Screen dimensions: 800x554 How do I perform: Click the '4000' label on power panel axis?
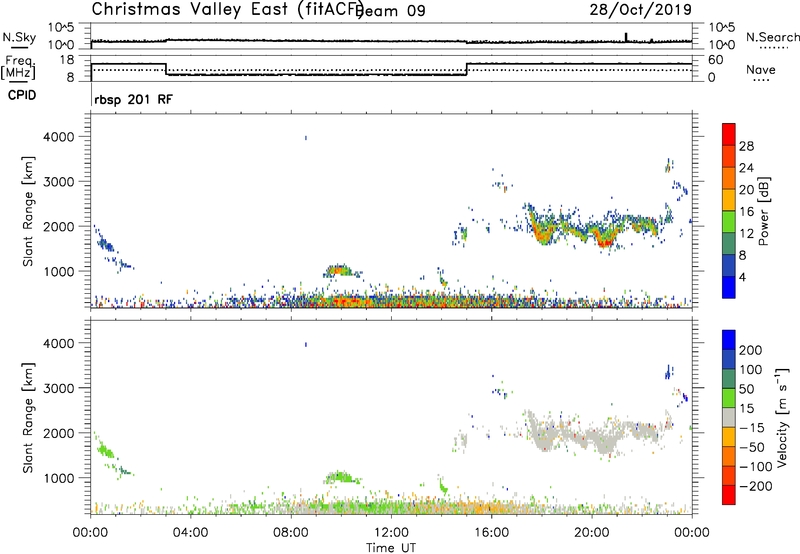click(x=58, y=137)
